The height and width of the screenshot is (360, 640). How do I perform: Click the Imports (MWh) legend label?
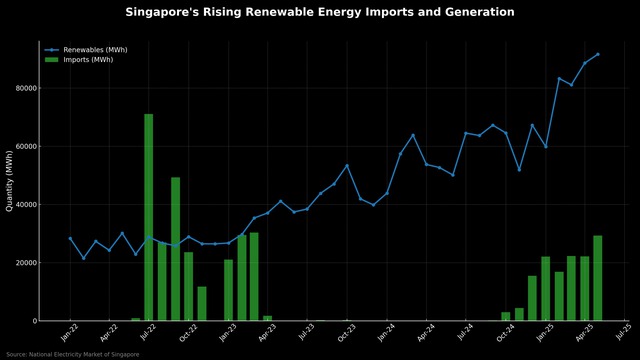88,60
